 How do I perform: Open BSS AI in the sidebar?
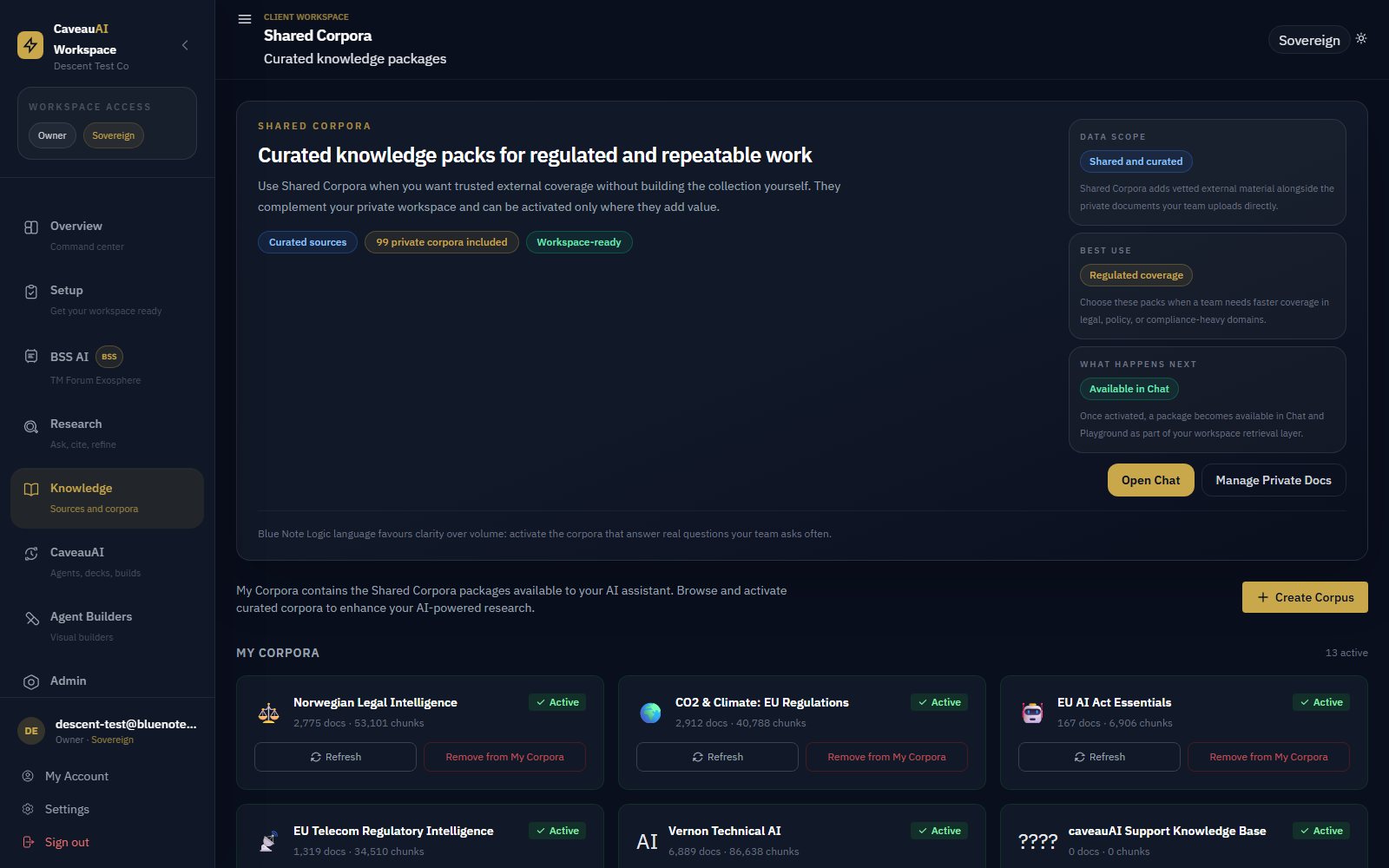click(x=107, y=366)
